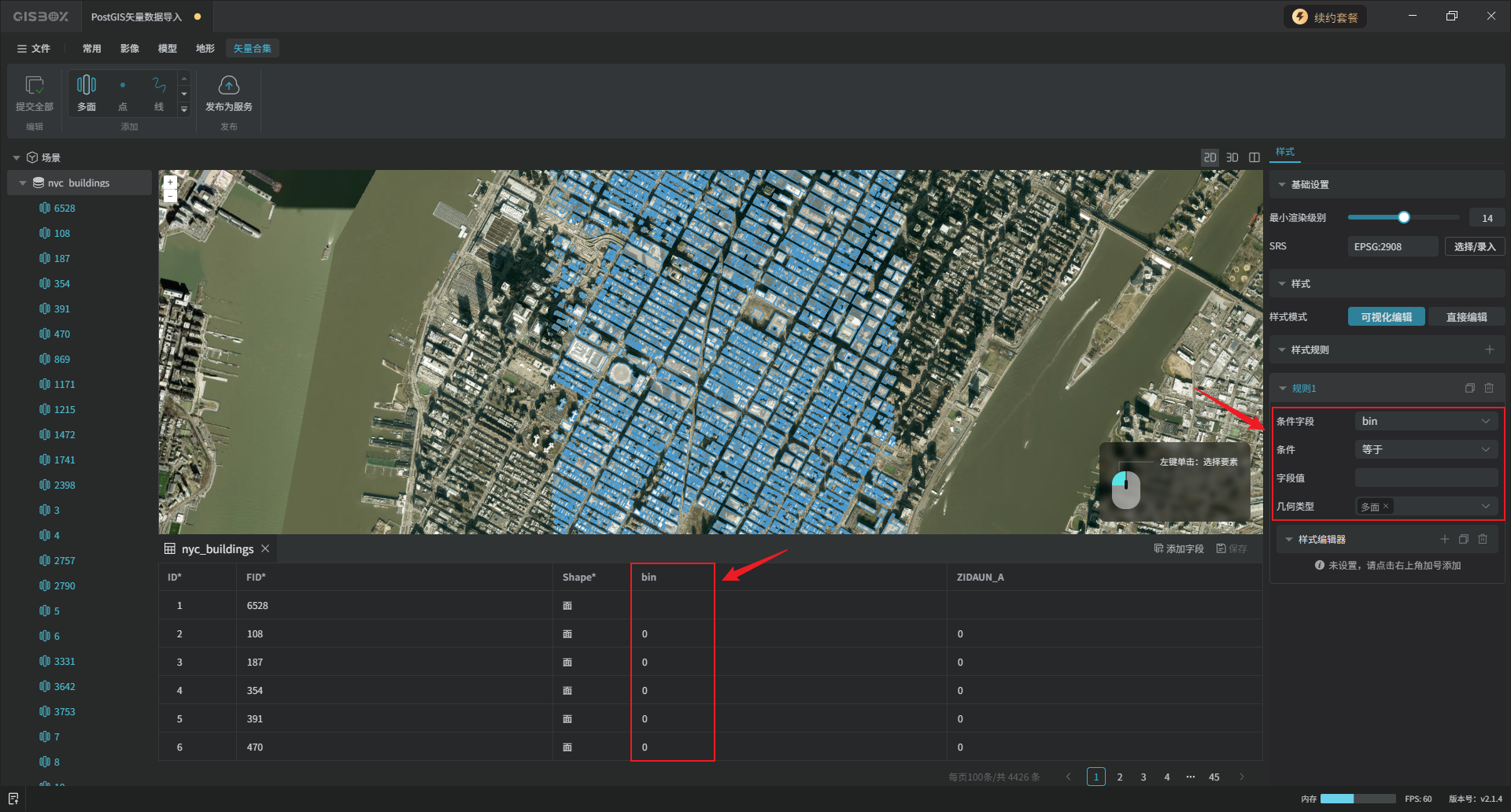1511x812 pixels.
Task: Click 添加字段 above the attribute table
Action: pos(1179,548)
